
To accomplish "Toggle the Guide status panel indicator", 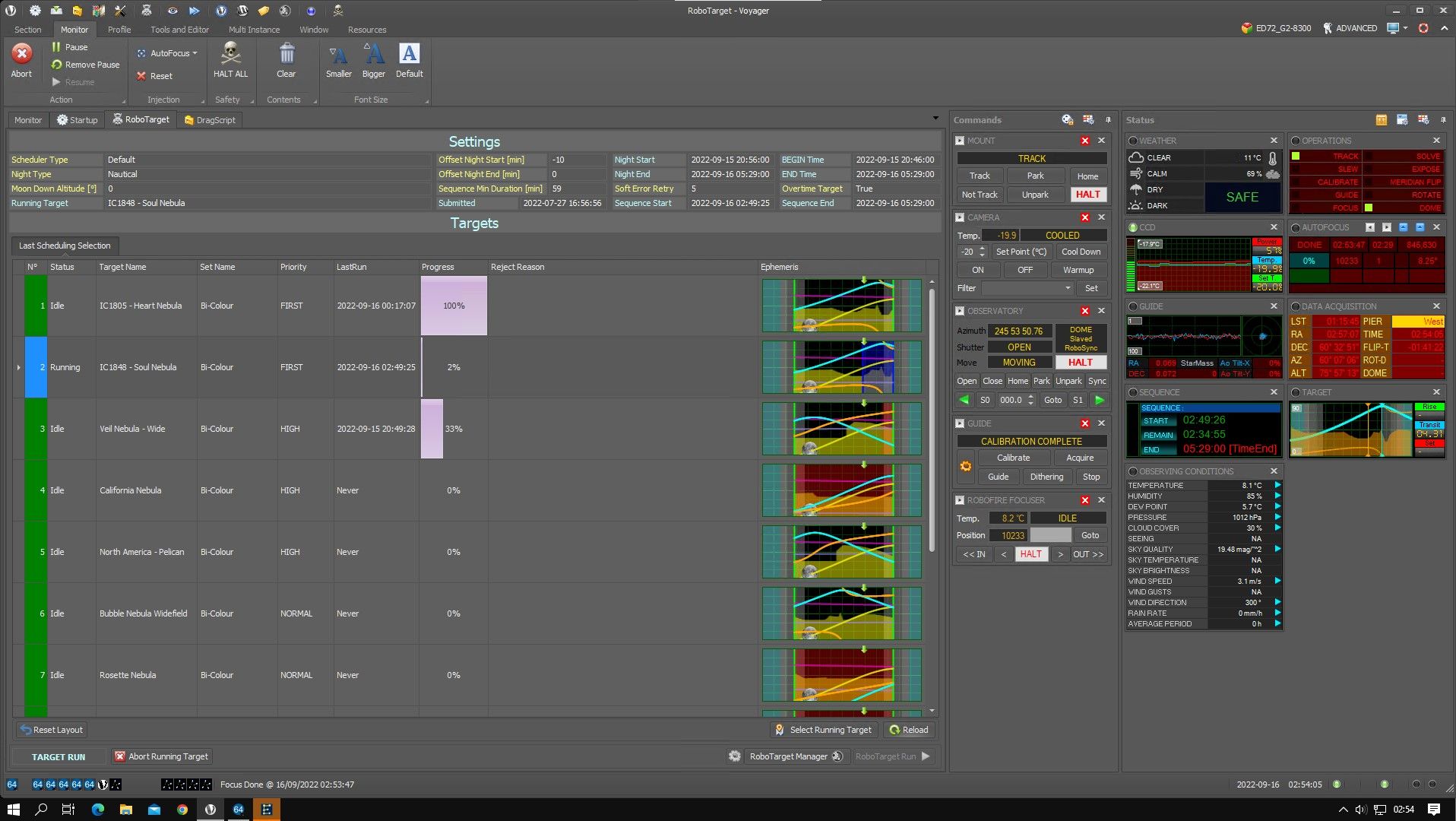I will point(1133,306).
